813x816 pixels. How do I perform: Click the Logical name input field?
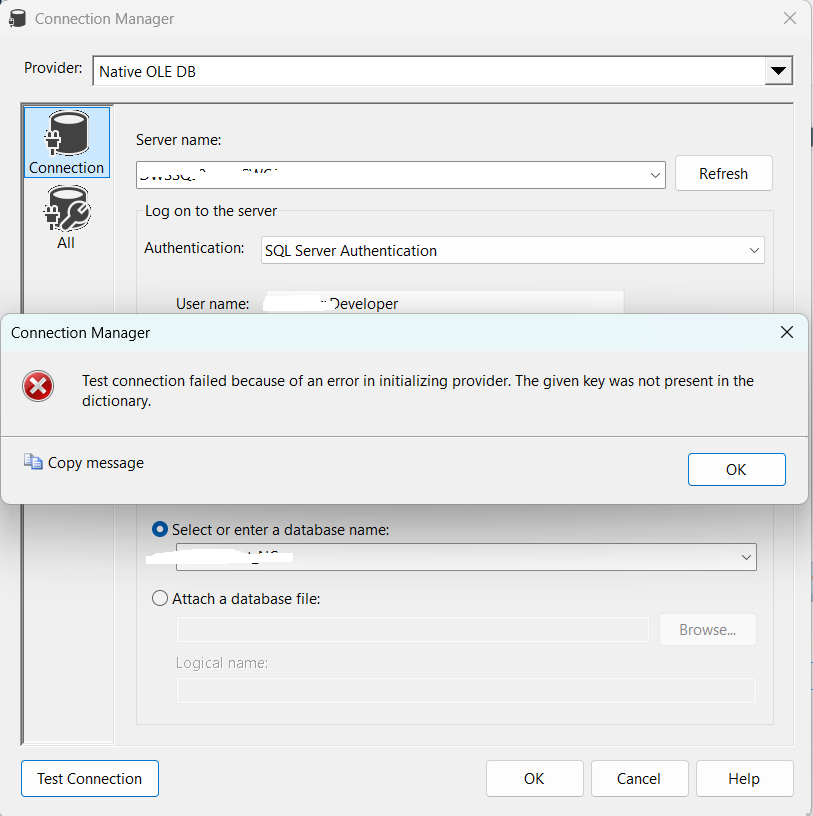click(x=466, y=691)
